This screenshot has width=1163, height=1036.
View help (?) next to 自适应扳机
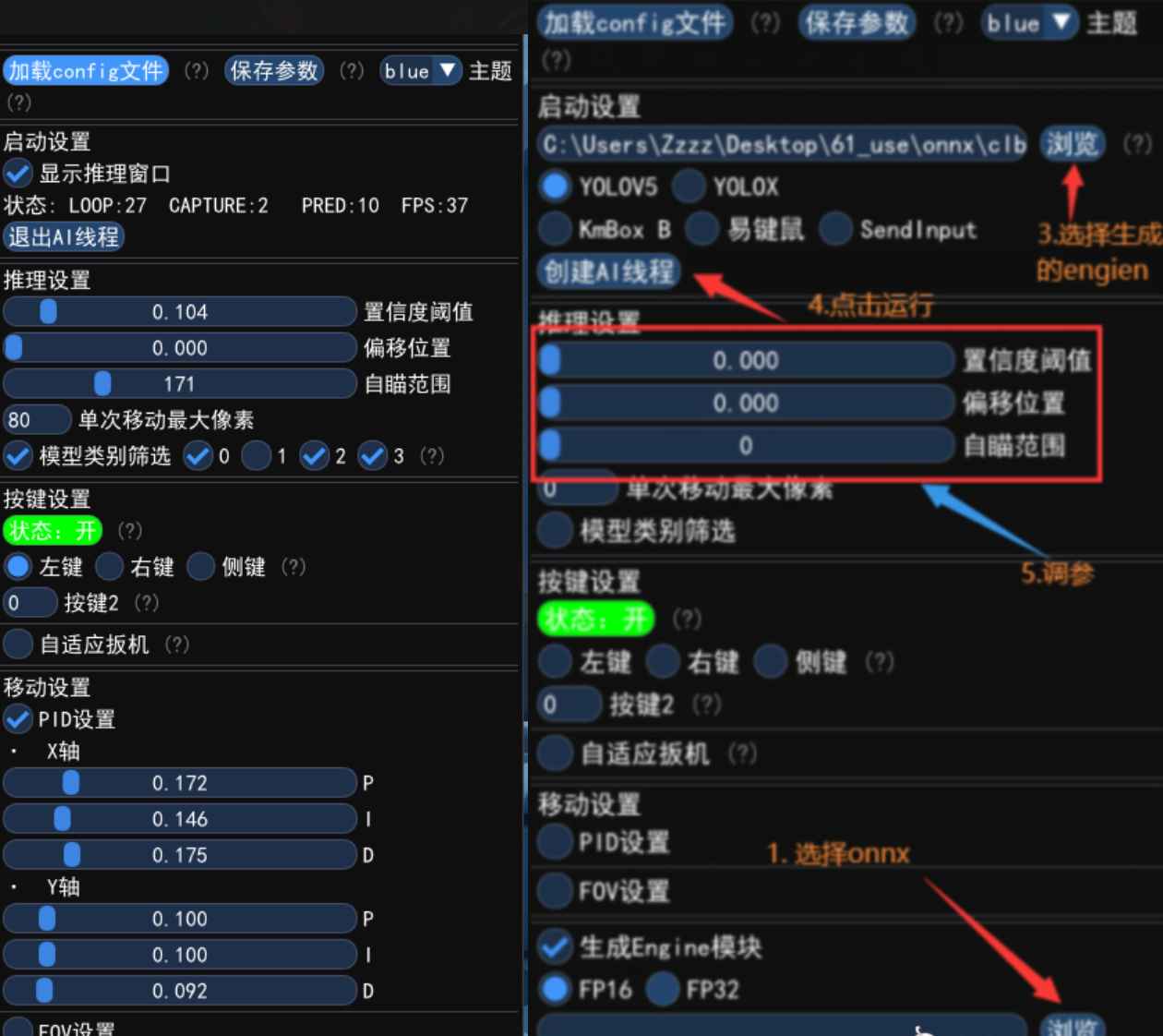pyautogui.click(x=176, y=644)
